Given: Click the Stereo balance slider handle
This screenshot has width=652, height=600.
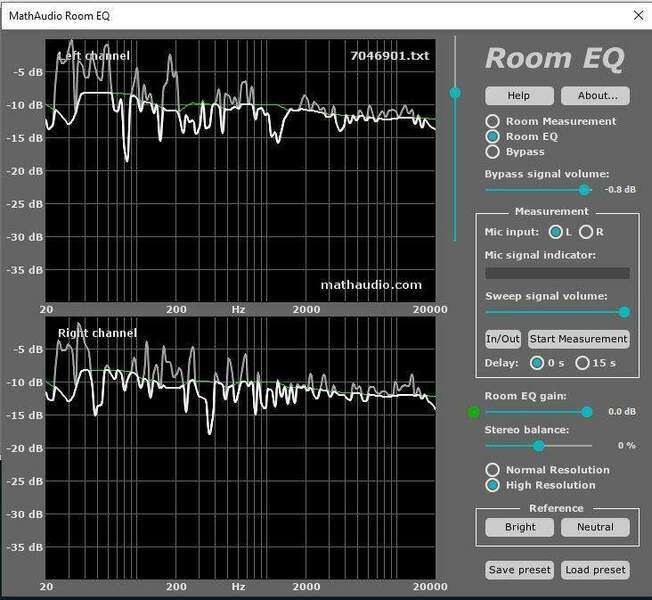Looking at the screenshot, I should [539, 445].
